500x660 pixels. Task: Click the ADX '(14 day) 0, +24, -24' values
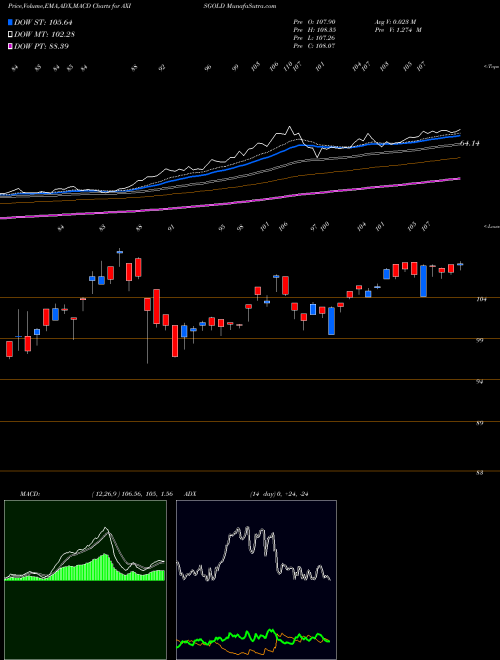click(x=279, y=494)
